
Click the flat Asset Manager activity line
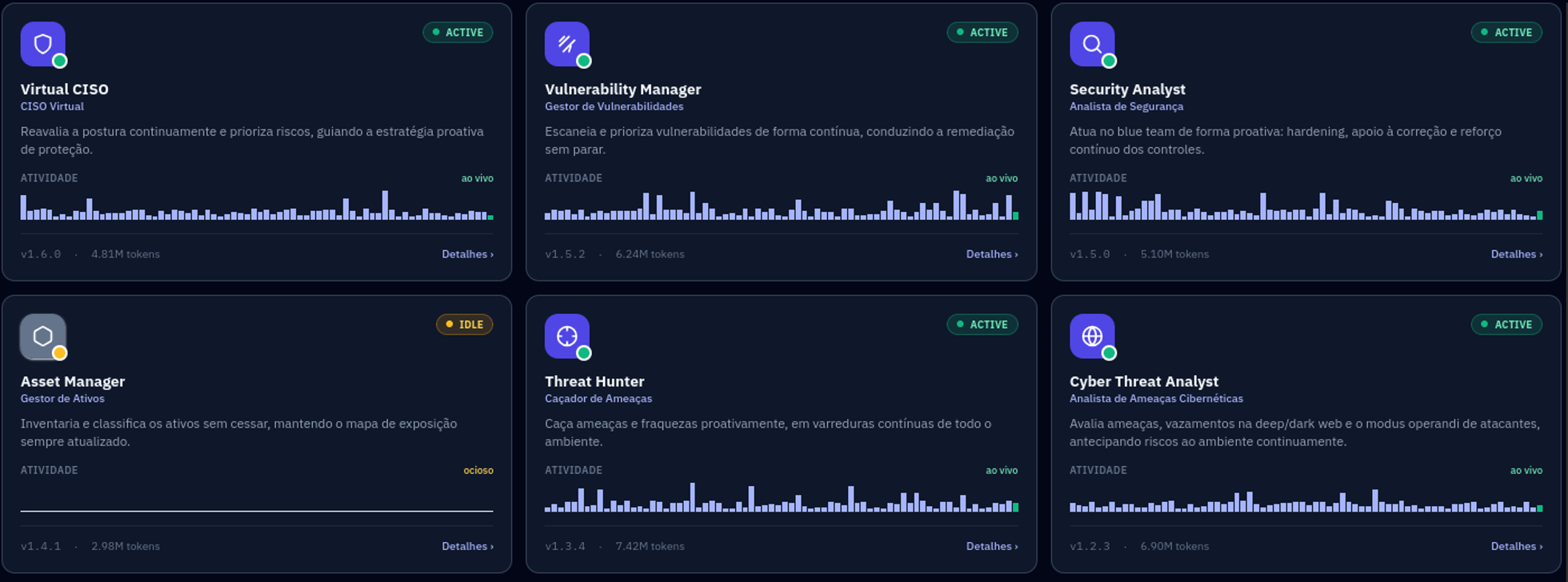coord(257,510)
